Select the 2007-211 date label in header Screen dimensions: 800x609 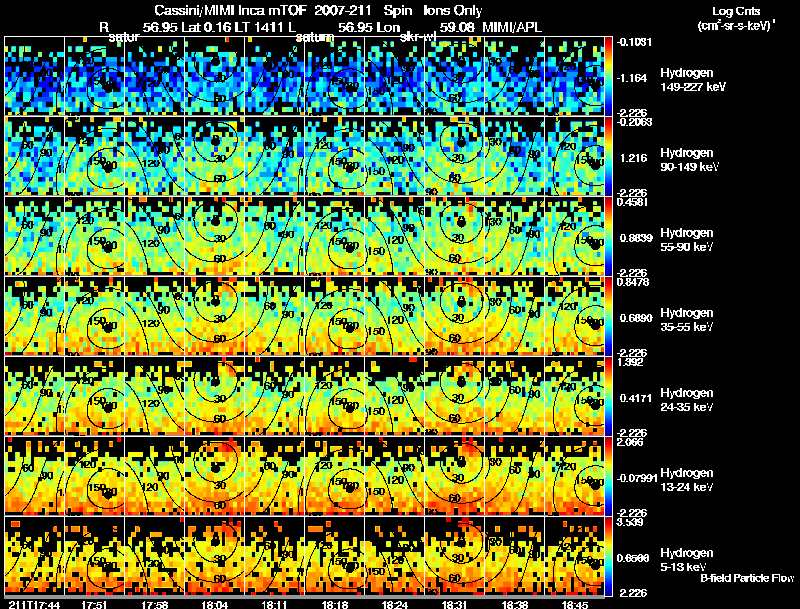(343, 11)
